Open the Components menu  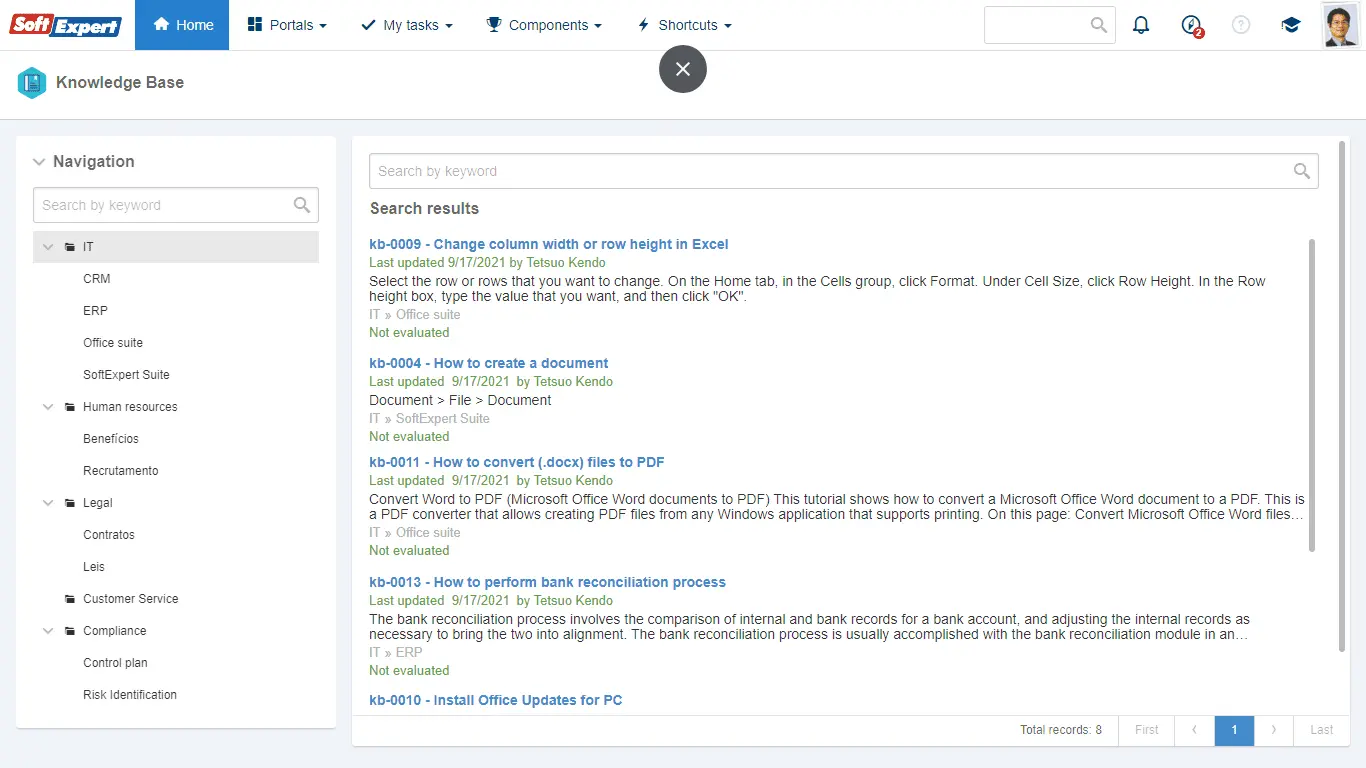click(x=544, y=24)
